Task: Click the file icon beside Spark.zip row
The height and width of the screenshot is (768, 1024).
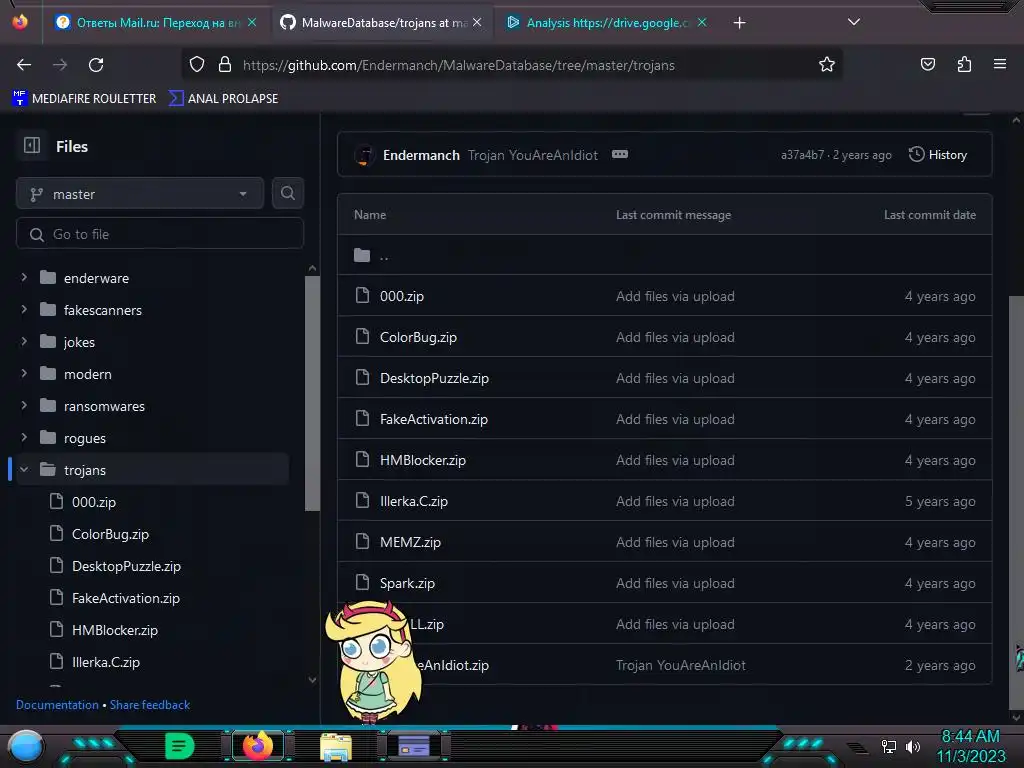Action: pyautogui.click(x=362, y=583)
